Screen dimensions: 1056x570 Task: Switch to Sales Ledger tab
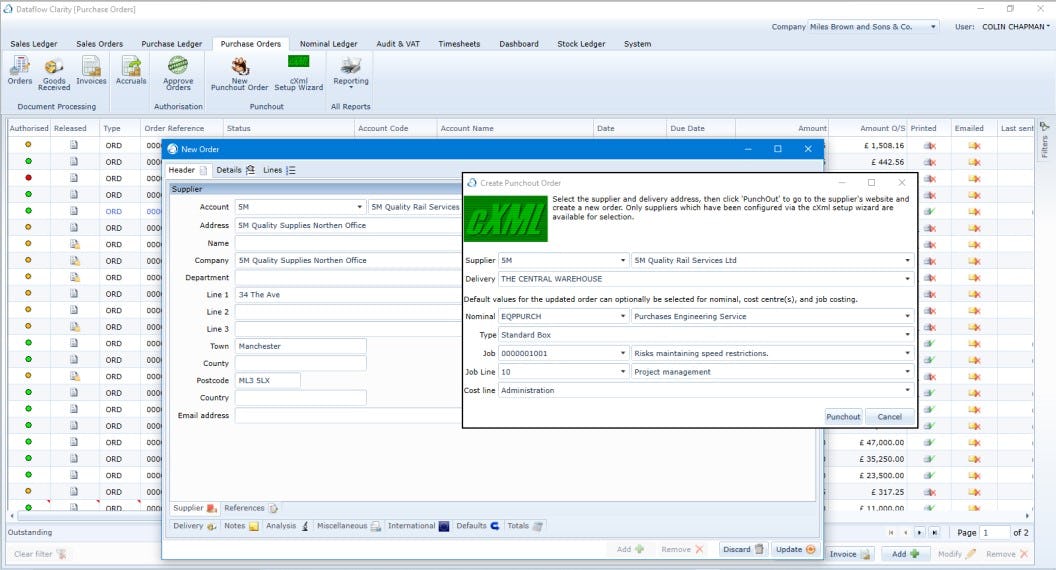point(34,44)
